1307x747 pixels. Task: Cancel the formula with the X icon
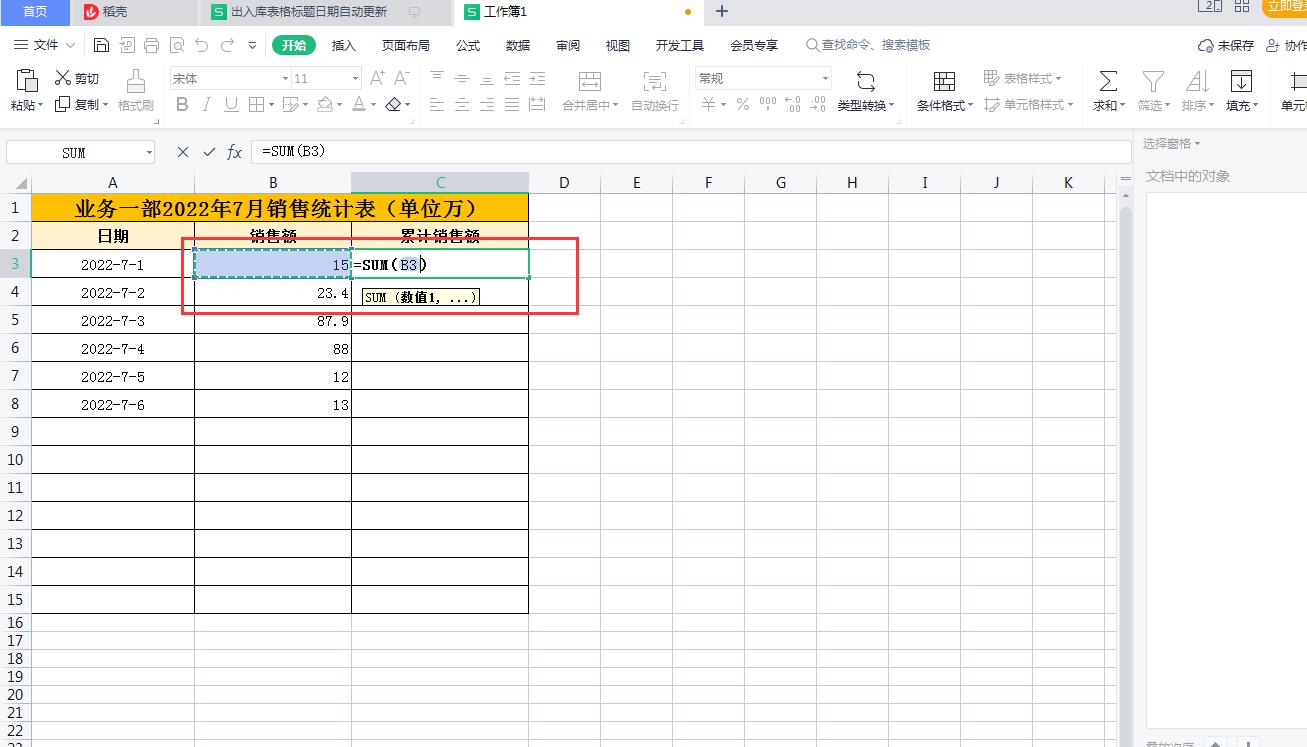coord(183,152)
